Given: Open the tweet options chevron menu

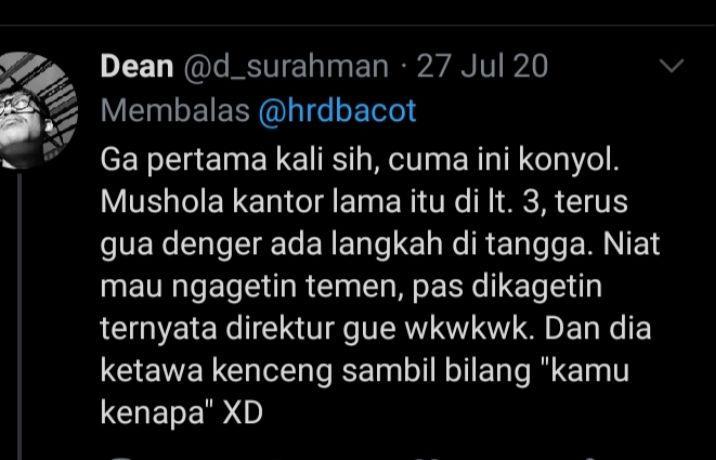Looking at the screenshot, I should click(672, 67).
